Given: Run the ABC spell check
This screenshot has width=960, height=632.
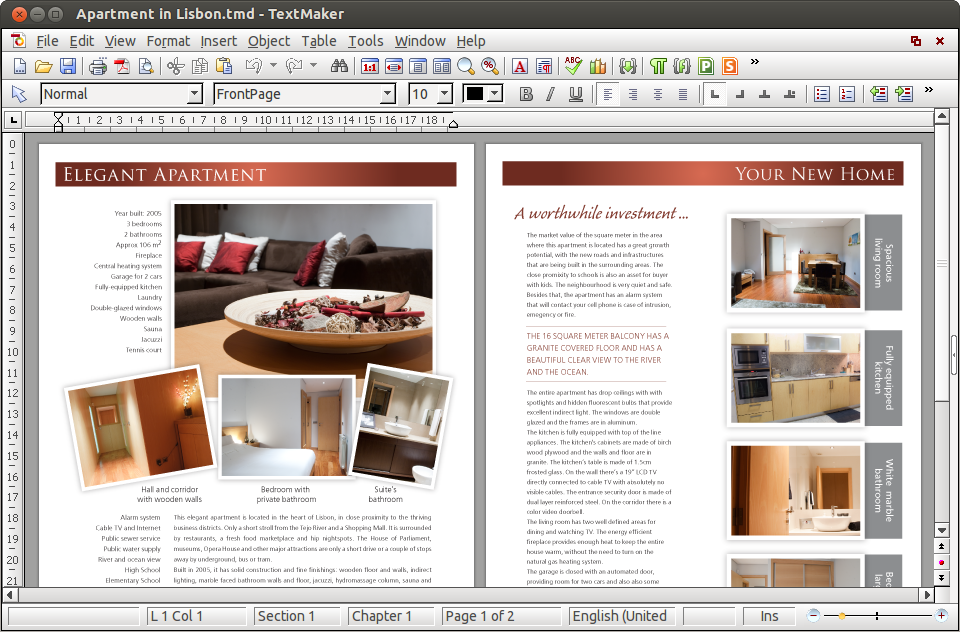Looking at the screenshot, I should click(x=573, y=66).
